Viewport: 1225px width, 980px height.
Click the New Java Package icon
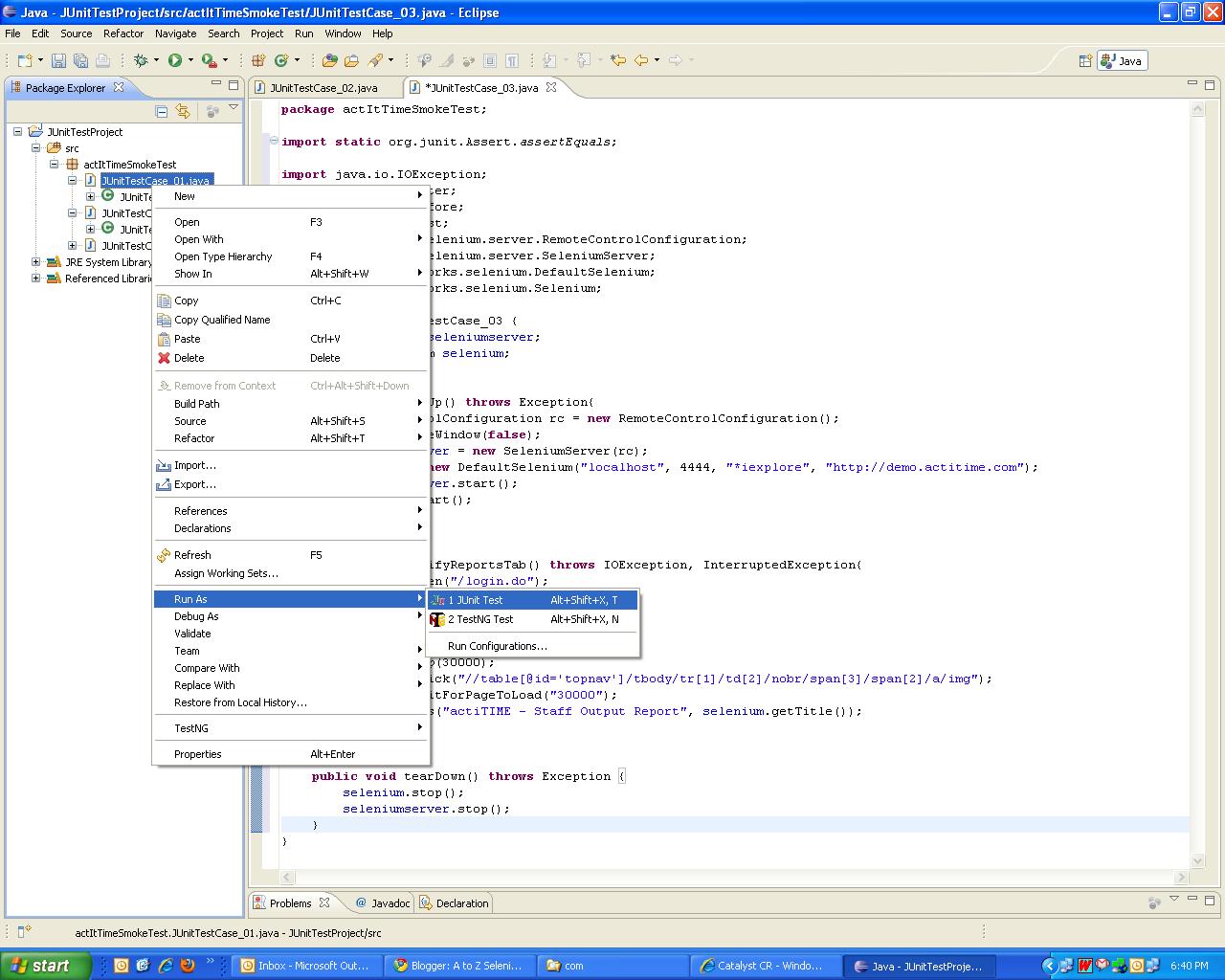258,60
